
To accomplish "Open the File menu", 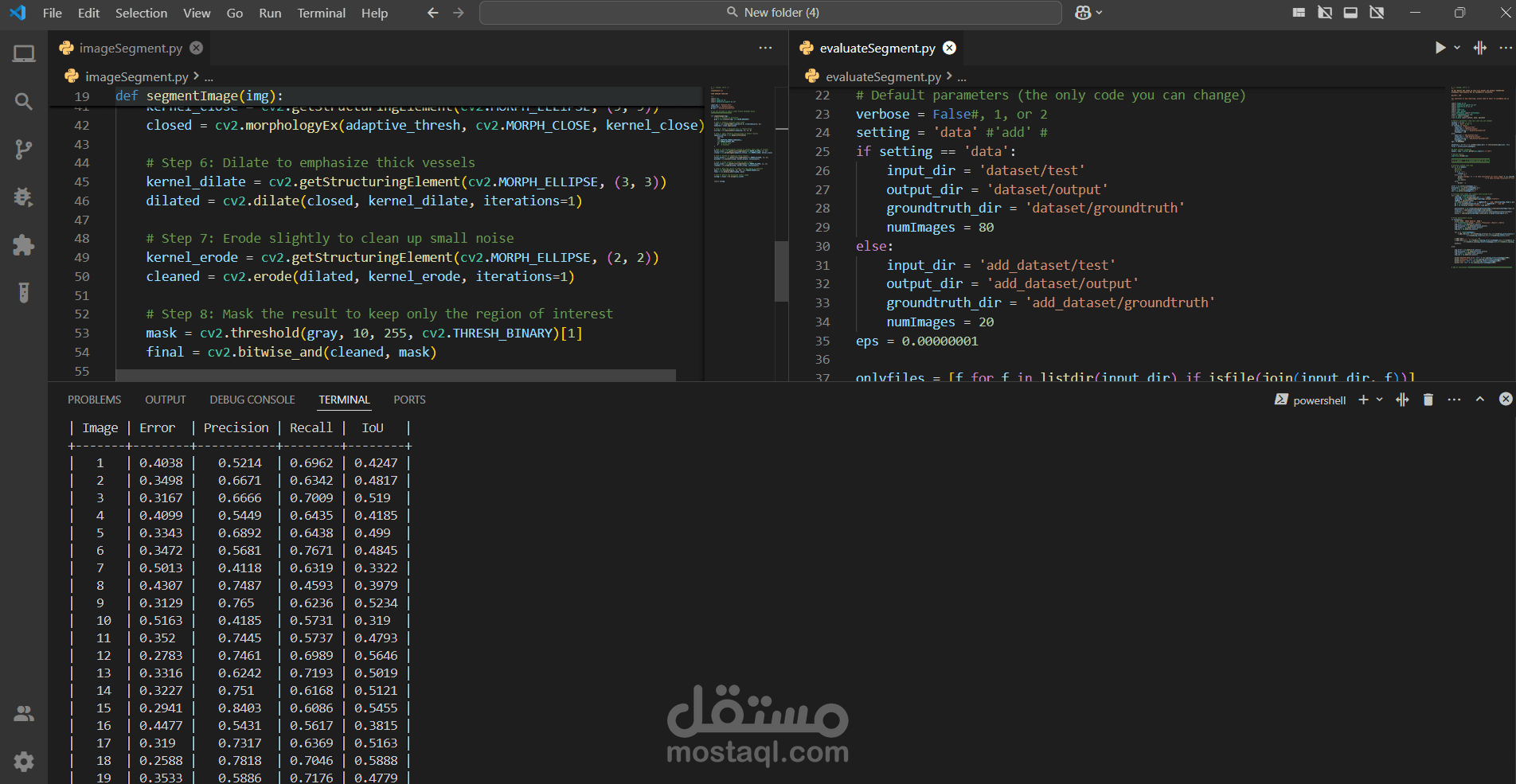I will [53, 13].
